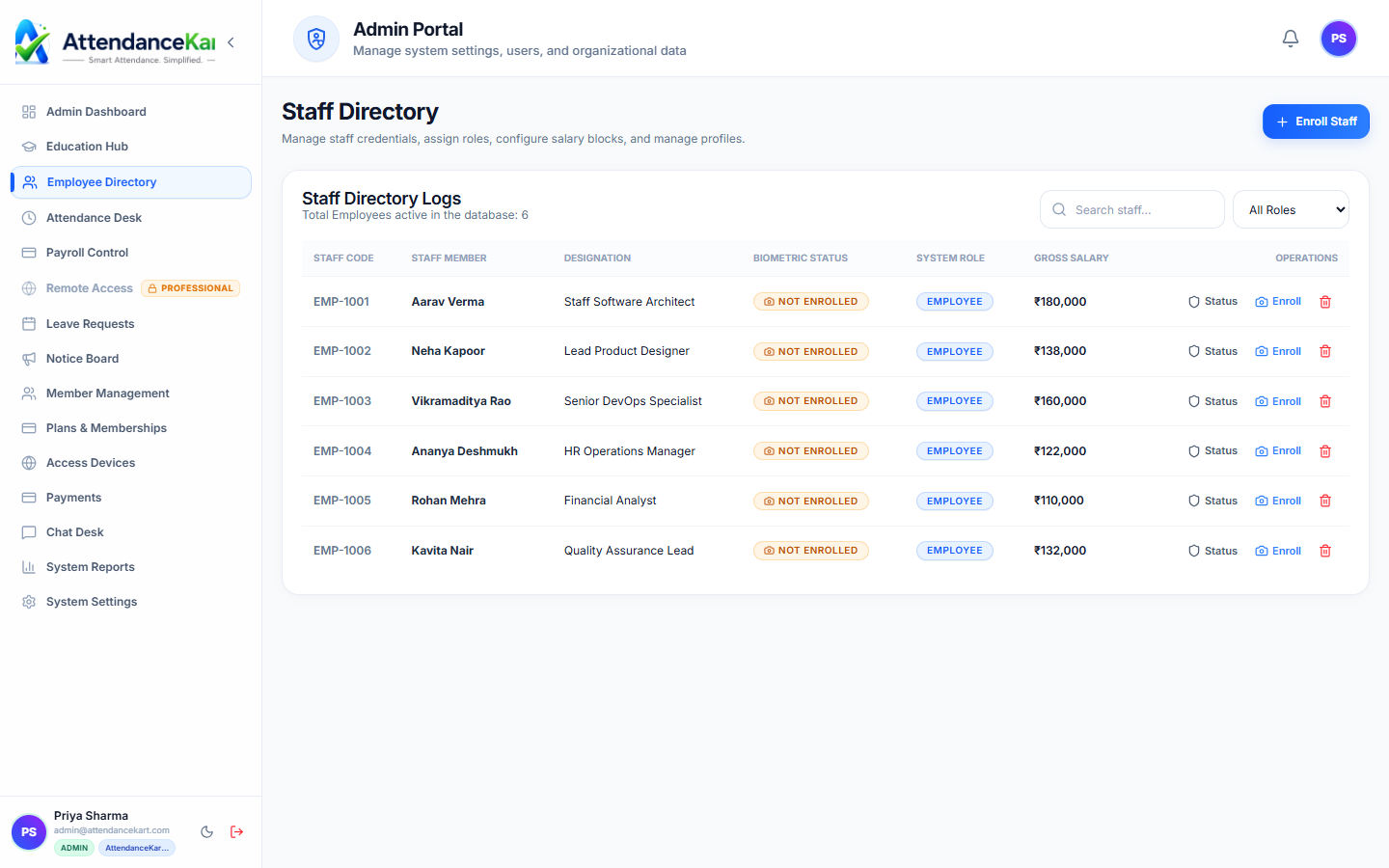Open the Payments page
The height and width of the screenshot is (868, 1389).
[131, 498]
